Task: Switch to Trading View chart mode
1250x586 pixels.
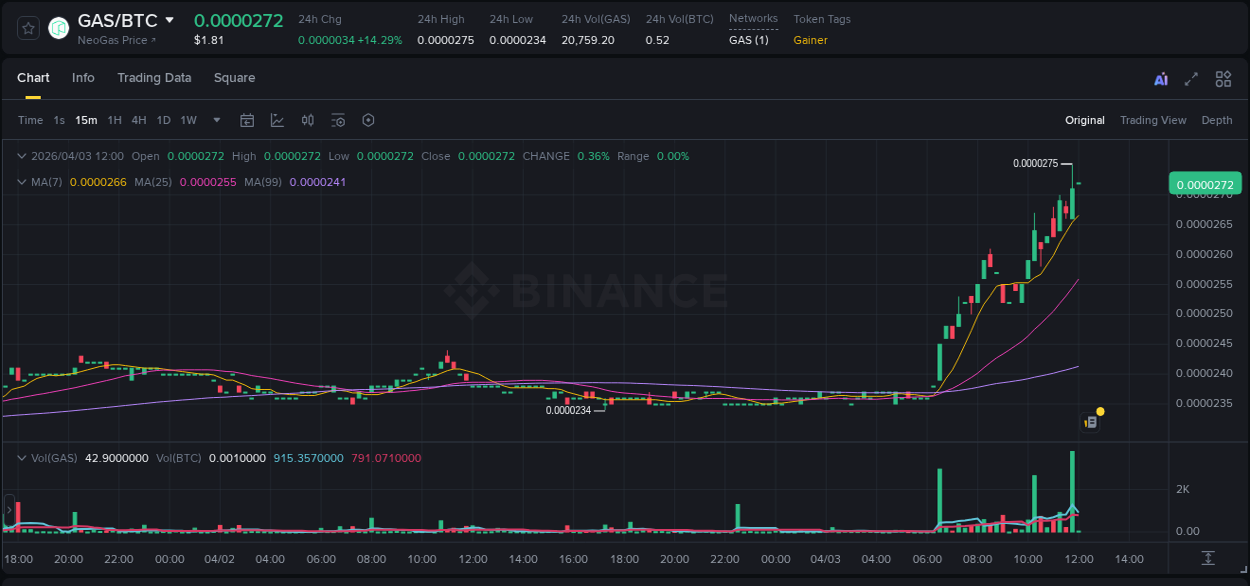Action: pos(1153,120)
